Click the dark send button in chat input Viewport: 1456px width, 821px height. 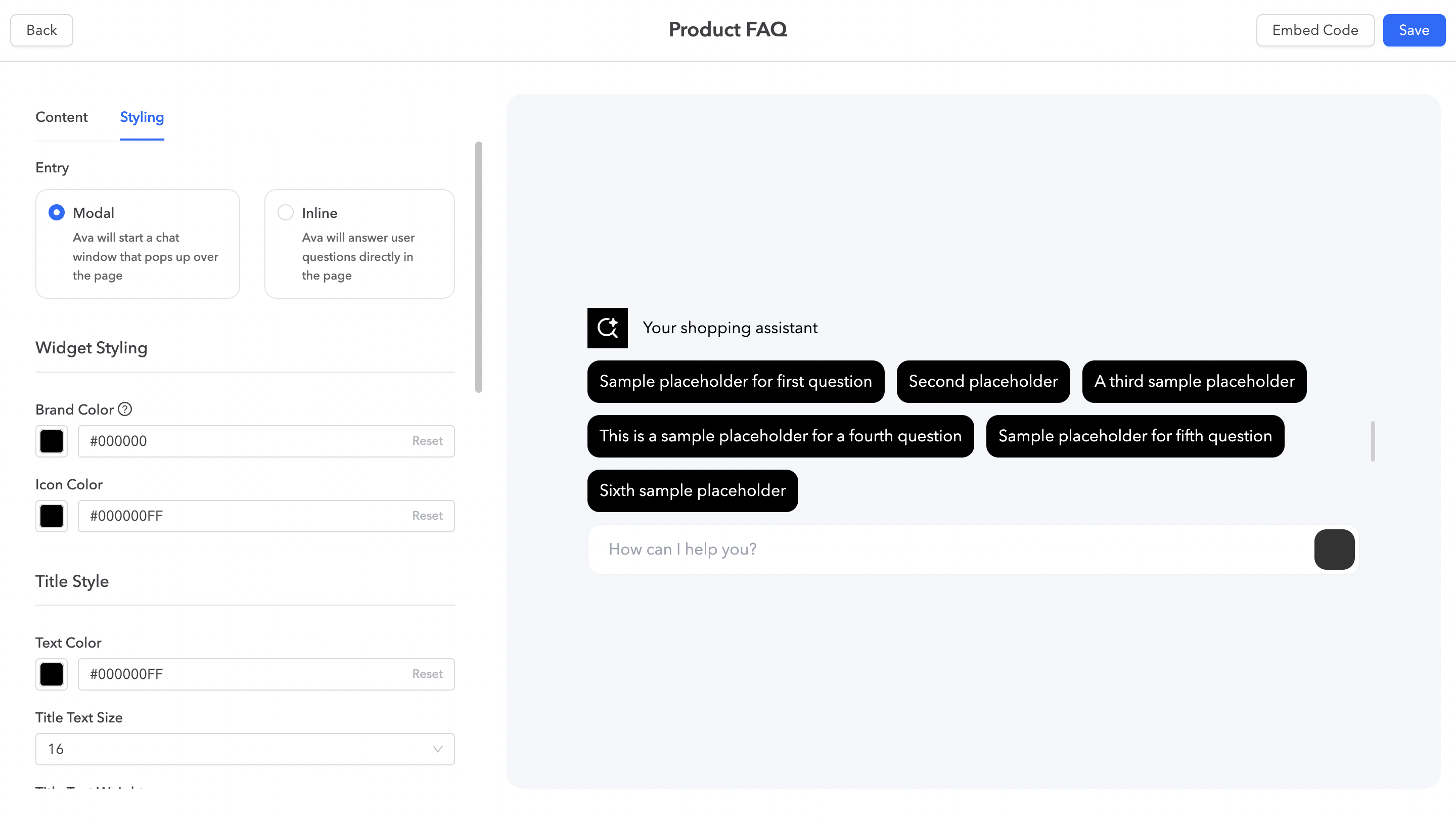click(x=1334, y=549)
